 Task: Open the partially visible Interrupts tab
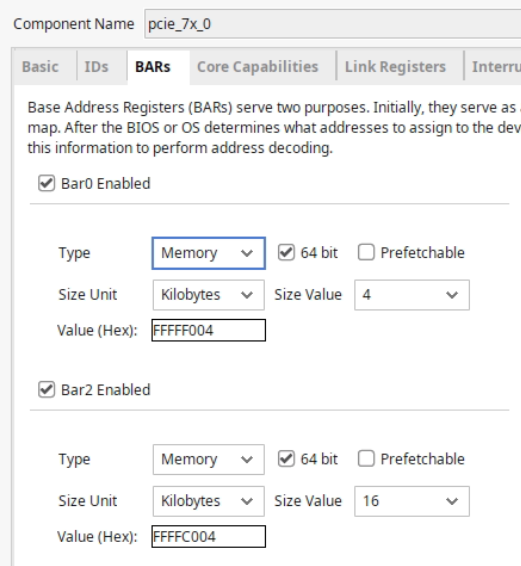(x=496, y=67)
